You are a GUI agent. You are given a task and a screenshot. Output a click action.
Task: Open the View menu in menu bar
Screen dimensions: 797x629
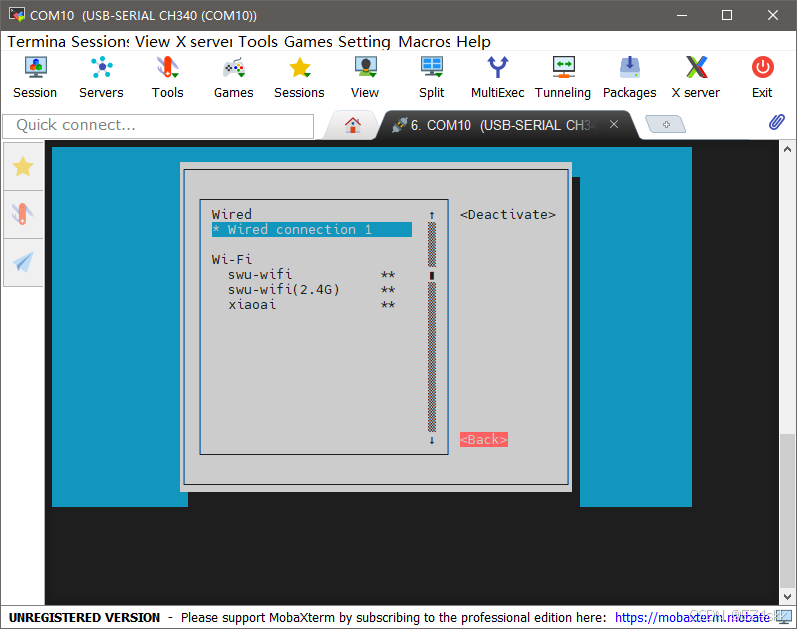pos(152,42)
